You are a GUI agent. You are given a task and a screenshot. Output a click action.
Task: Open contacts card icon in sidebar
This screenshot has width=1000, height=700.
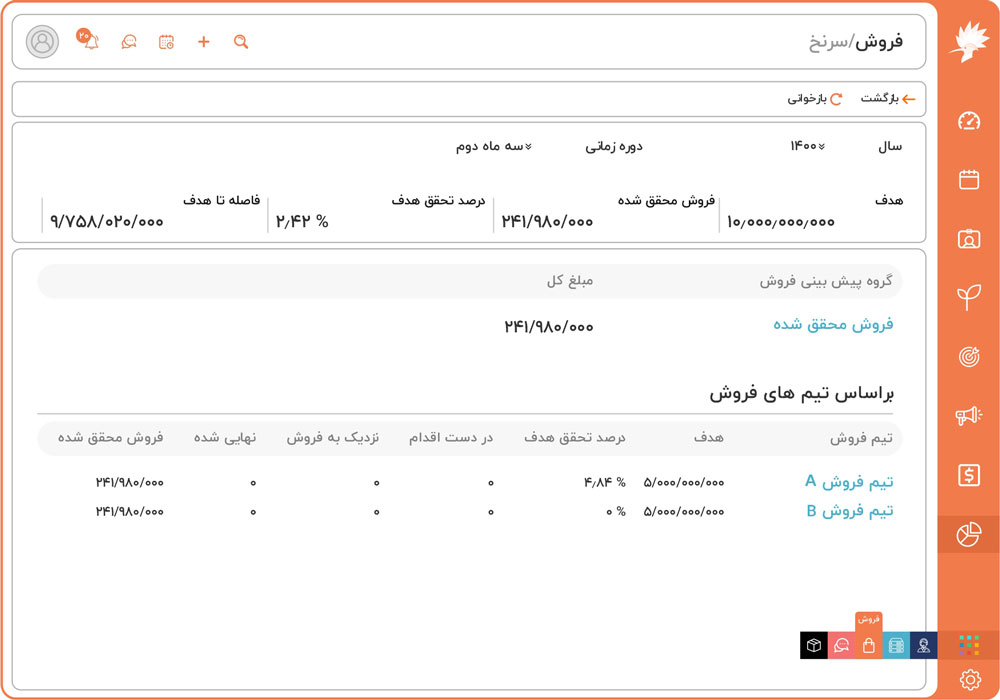point(967,239)
